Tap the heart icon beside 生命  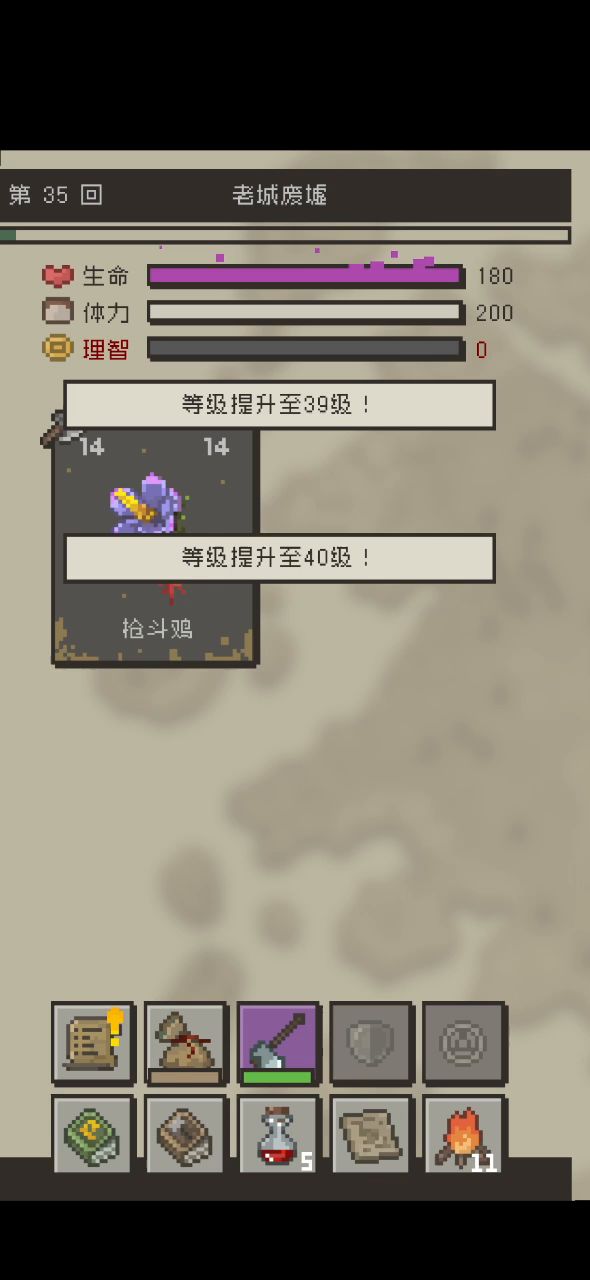58,275
